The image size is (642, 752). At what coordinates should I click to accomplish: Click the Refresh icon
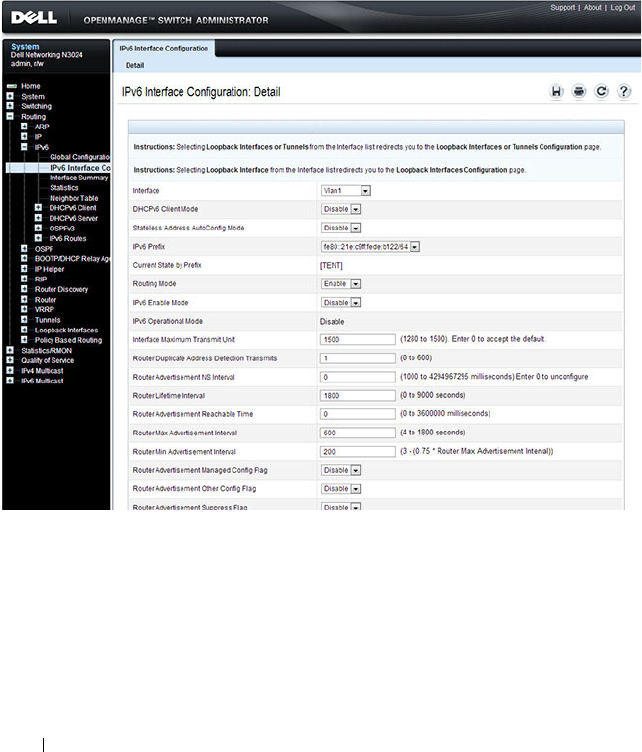pos(601,91)
